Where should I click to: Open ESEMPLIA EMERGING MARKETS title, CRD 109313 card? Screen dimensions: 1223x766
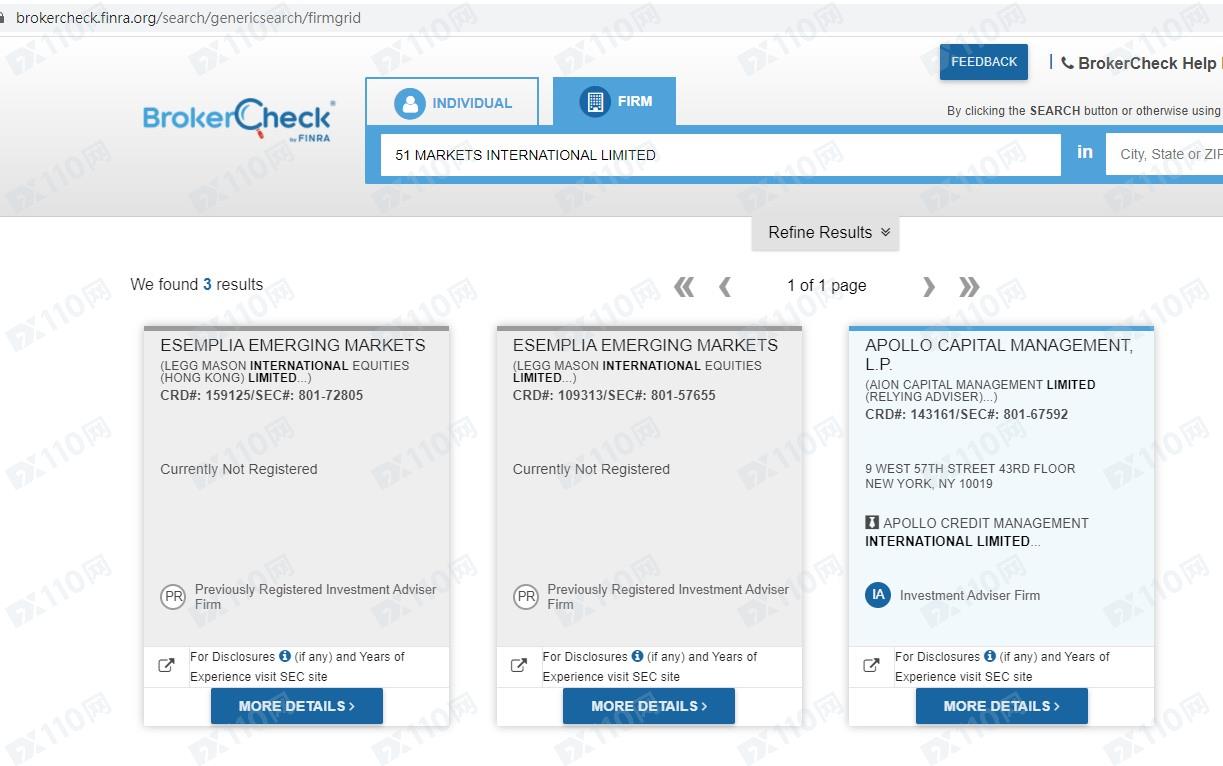click(x=645, y=345)
